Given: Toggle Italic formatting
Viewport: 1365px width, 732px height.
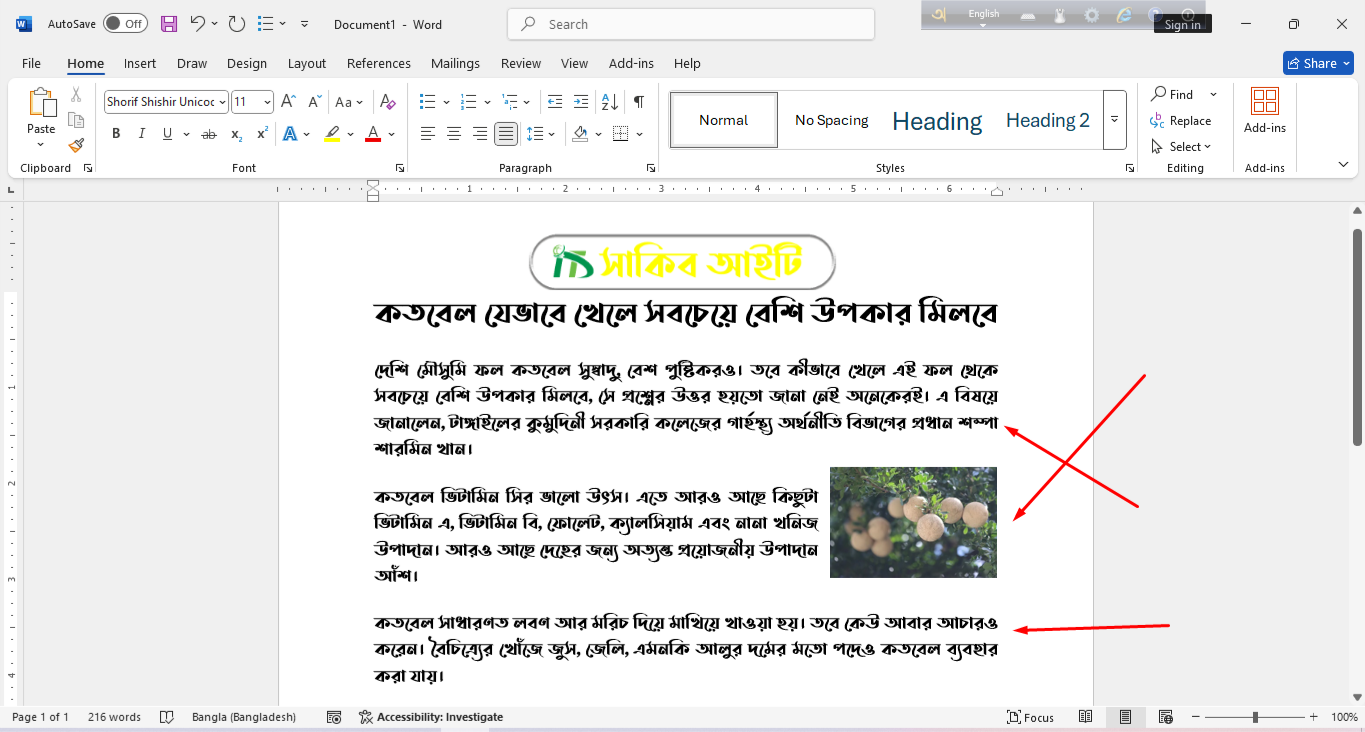Looking at the screenshot, I should [141, 134].
